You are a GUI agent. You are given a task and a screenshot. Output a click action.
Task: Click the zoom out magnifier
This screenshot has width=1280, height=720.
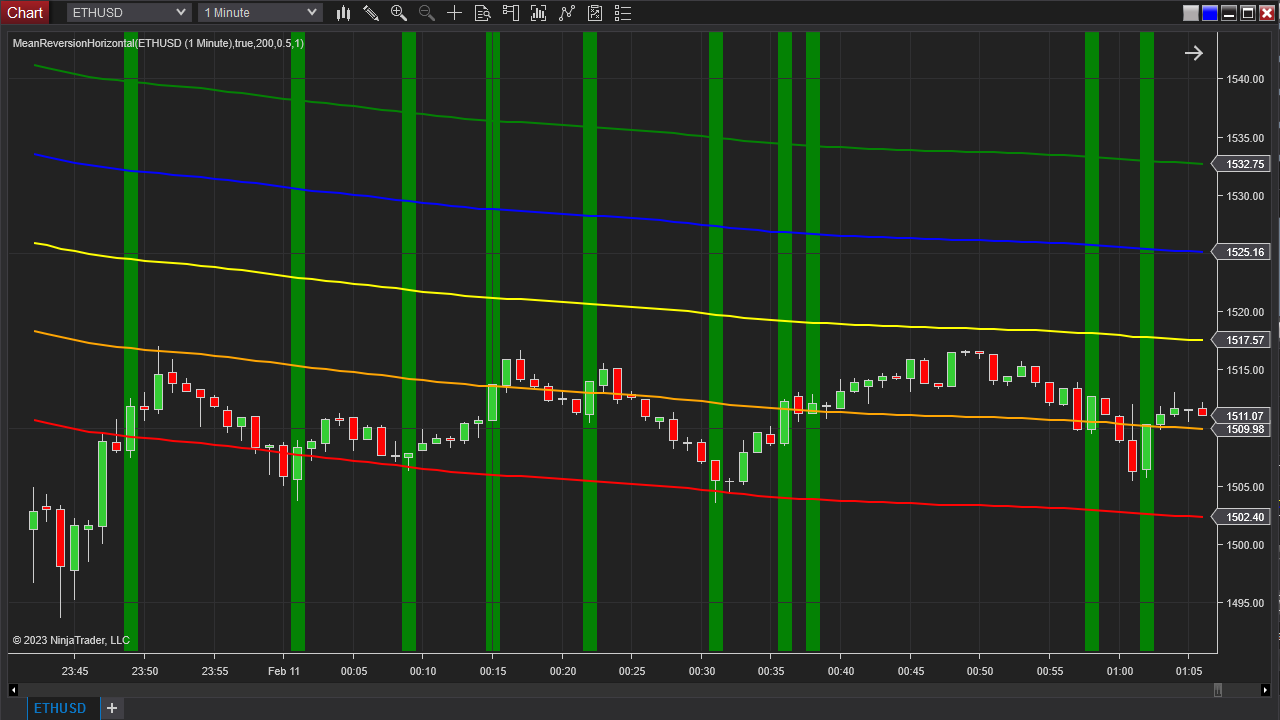click(427, 13)
